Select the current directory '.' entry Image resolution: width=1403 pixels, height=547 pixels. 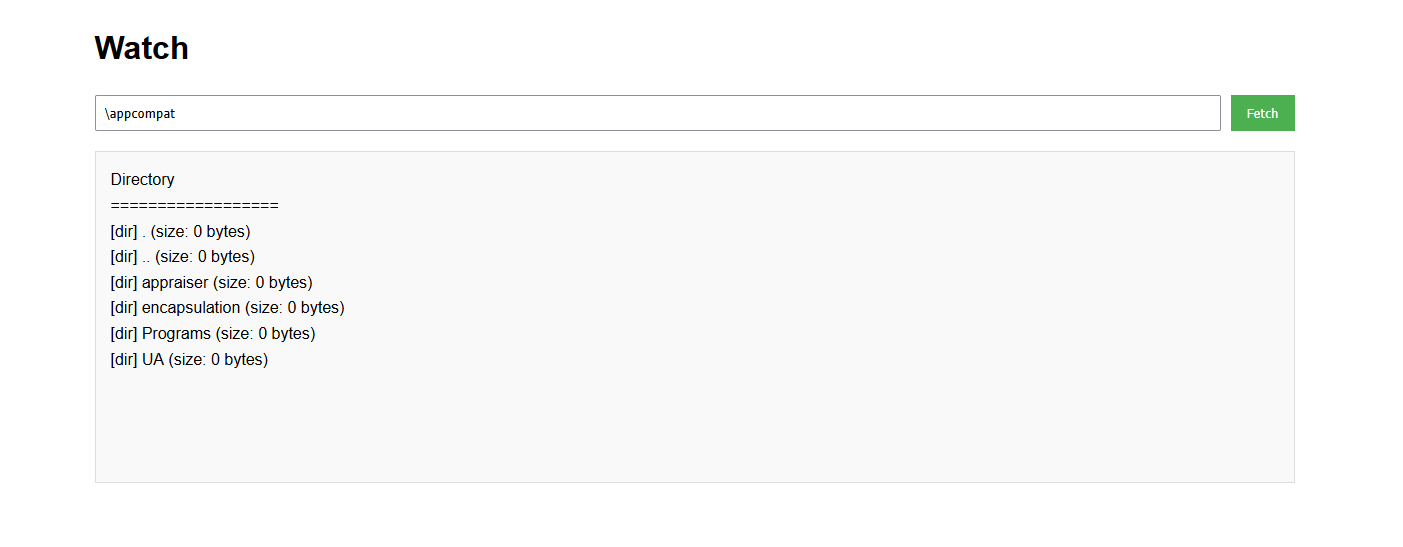click(x=181, y=231)
